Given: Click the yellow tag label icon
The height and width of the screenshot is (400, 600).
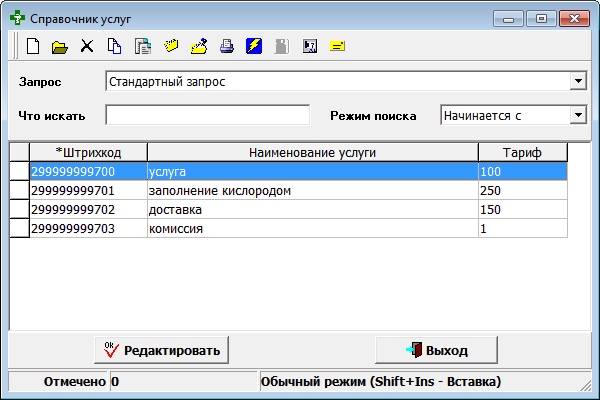Looking at the screenshot, I should (171, 46).
